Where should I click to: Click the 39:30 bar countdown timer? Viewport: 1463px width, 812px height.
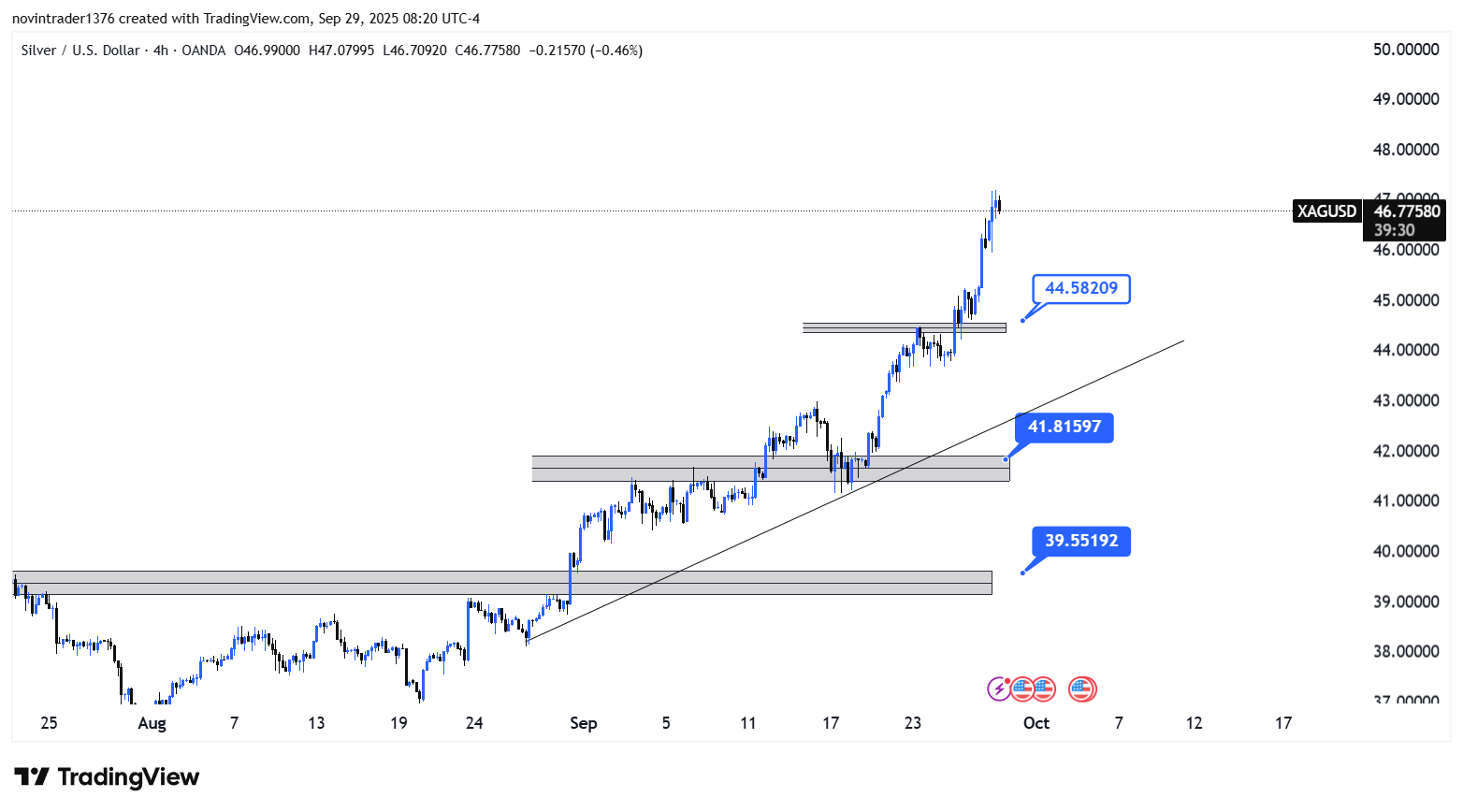(x=1394, y=230)
